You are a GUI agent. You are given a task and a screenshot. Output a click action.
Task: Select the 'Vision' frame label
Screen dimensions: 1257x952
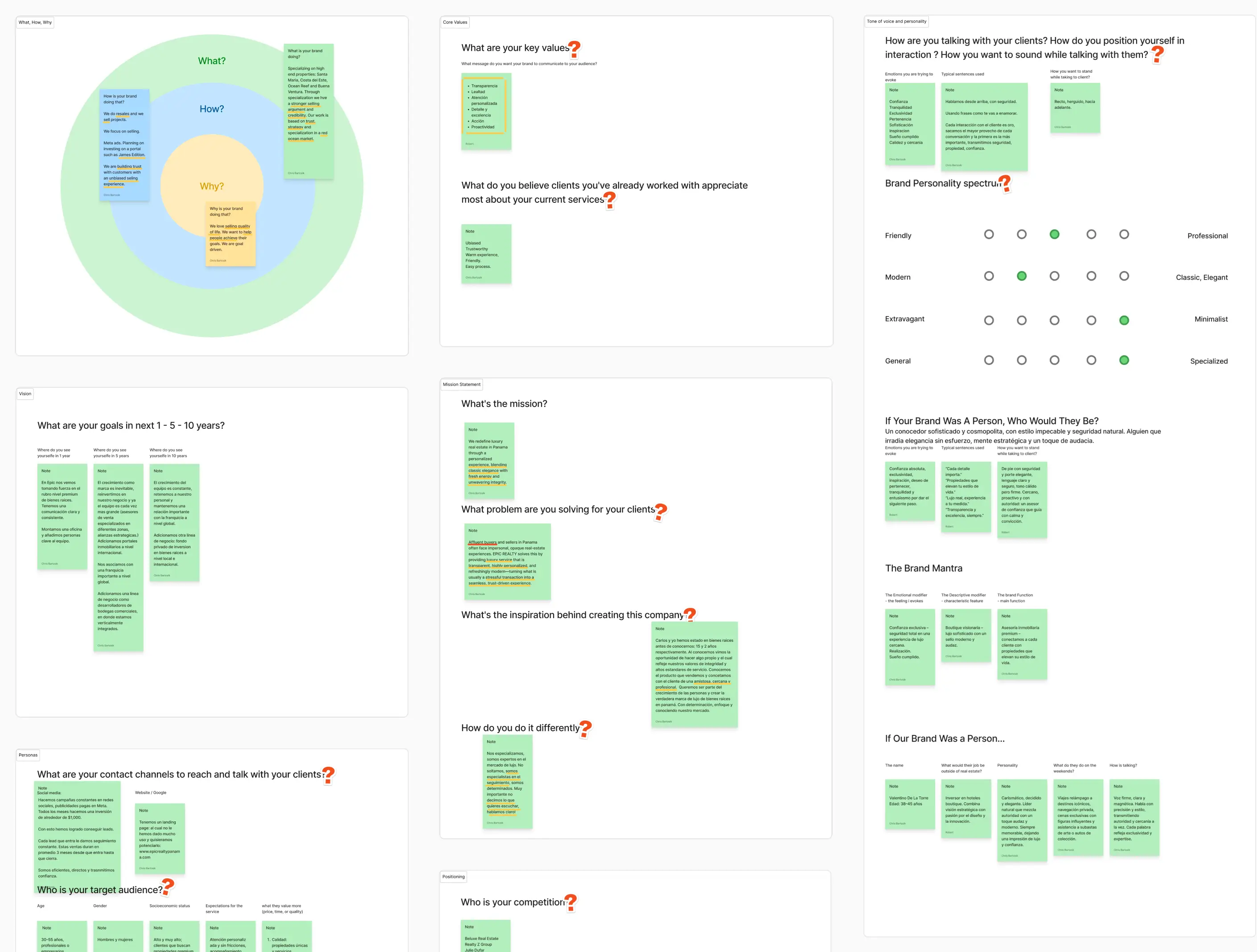(x=25, y=394)
